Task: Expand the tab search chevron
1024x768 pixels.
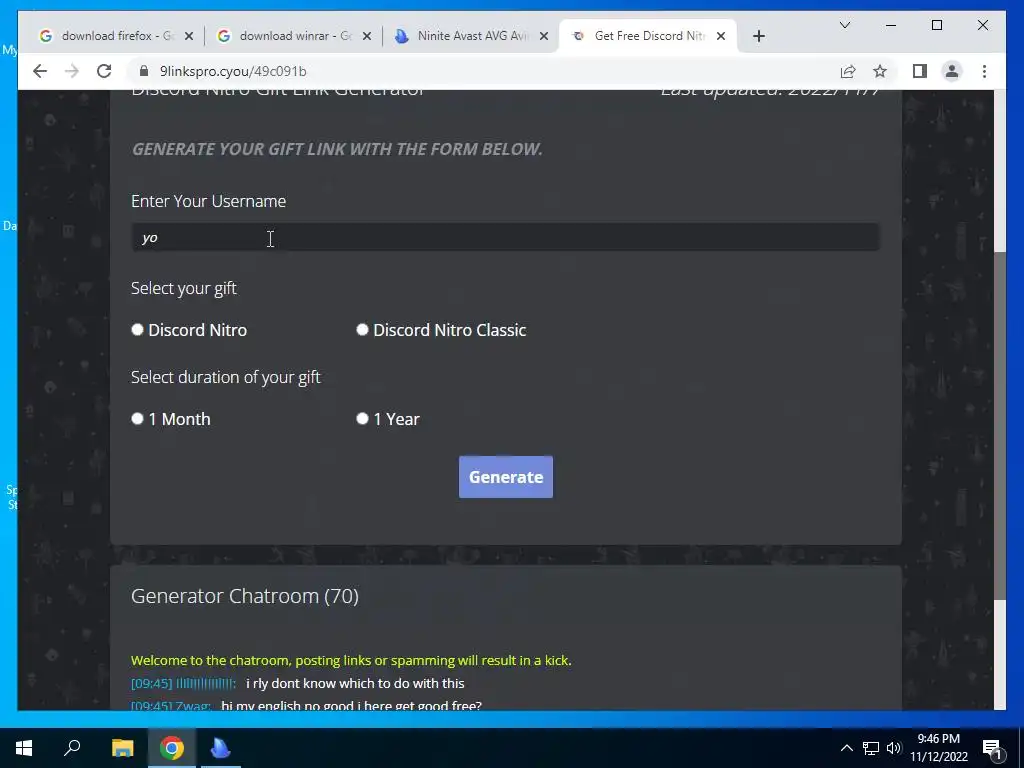Action: [x=844, y=25]
